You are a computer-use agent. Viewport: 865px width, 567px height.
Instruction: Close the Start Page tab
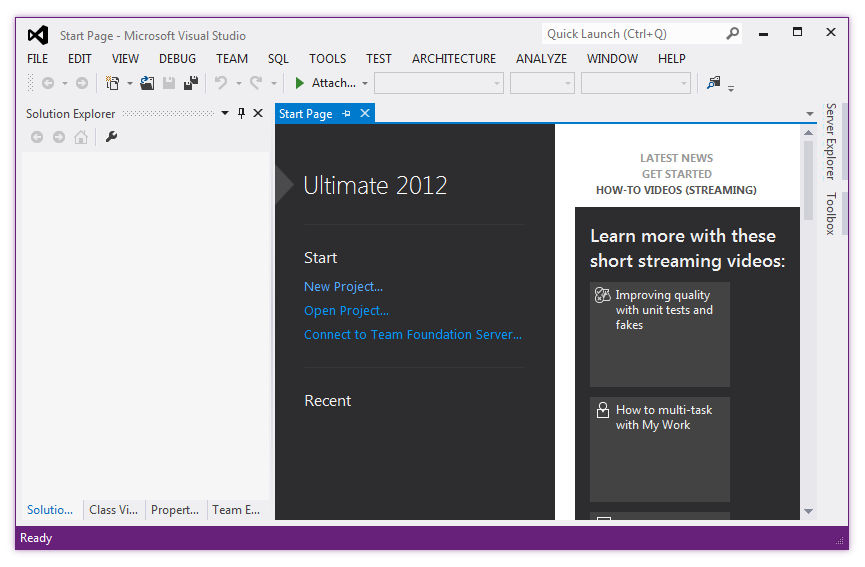point(365,113)
